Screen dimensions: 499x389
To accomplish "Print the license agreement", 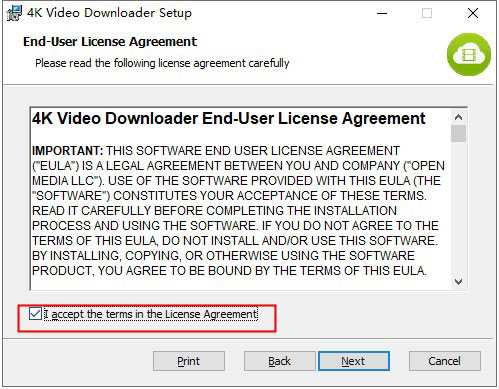I will pos(189,361).
